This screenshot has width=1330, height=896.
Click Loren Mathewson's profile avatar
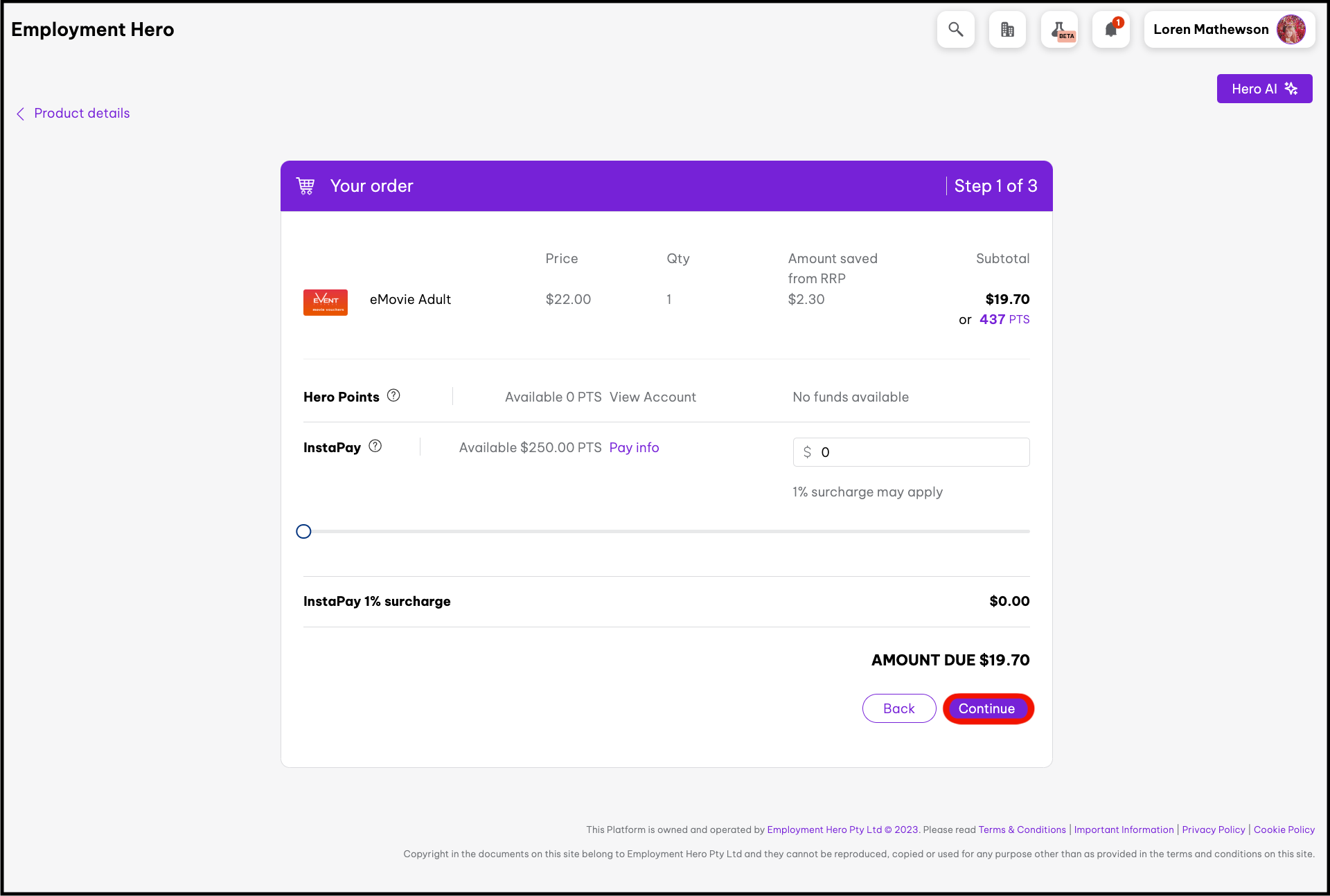tap(1291, 30)
